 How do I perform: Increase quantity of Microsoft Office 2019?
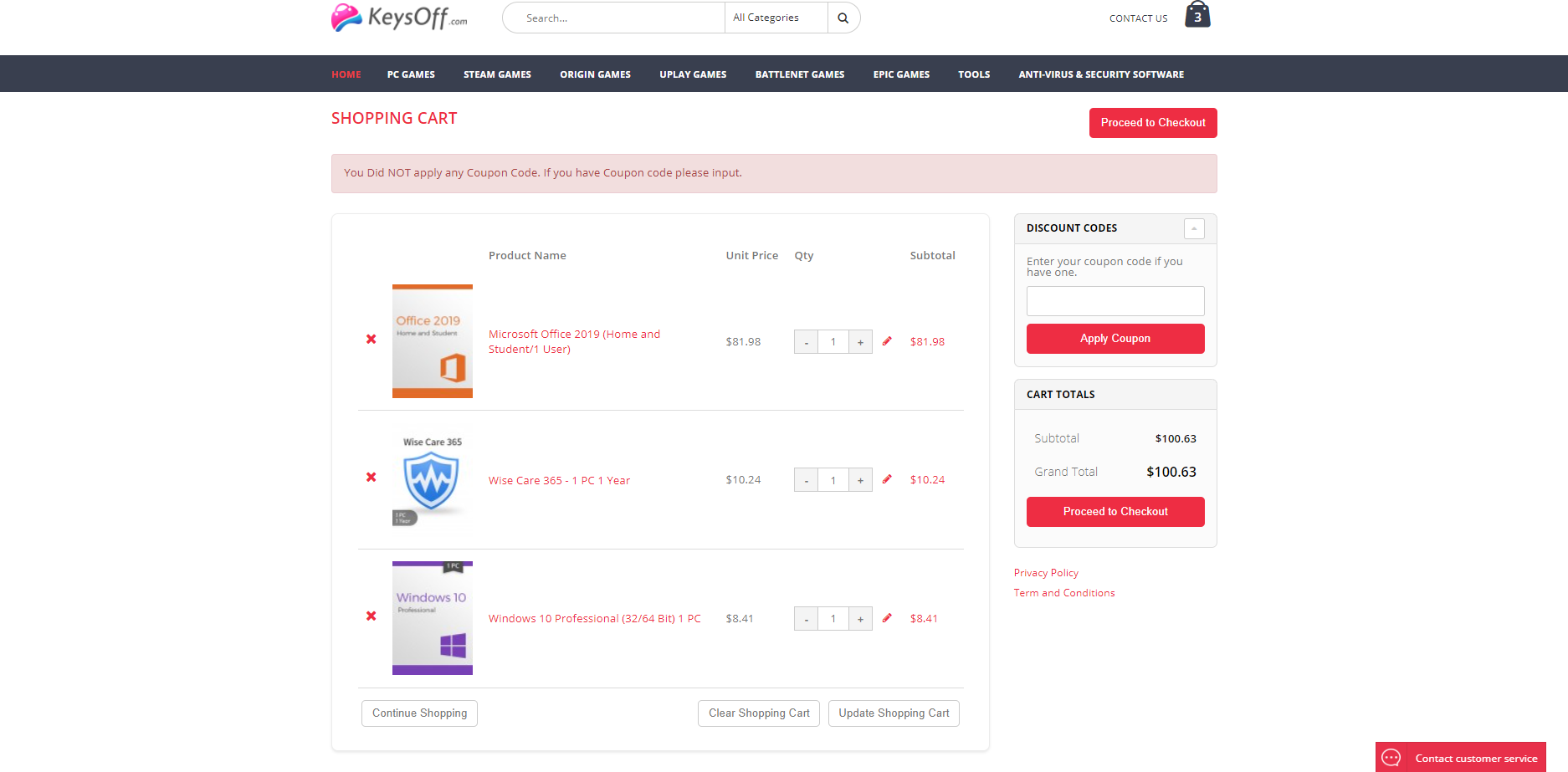pyautogui.click(x=860, y=342)
